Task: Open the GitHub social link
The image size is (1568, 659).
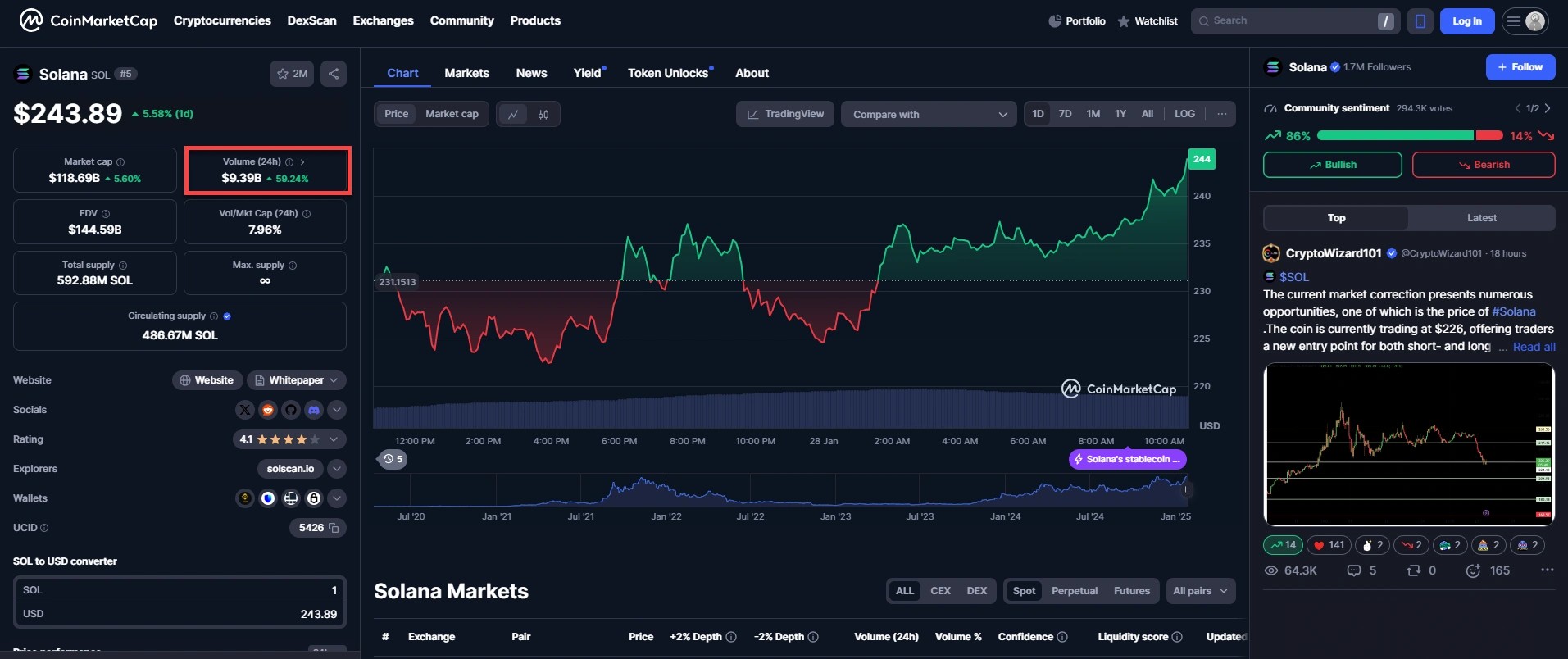Action: (x=290, y=410)
